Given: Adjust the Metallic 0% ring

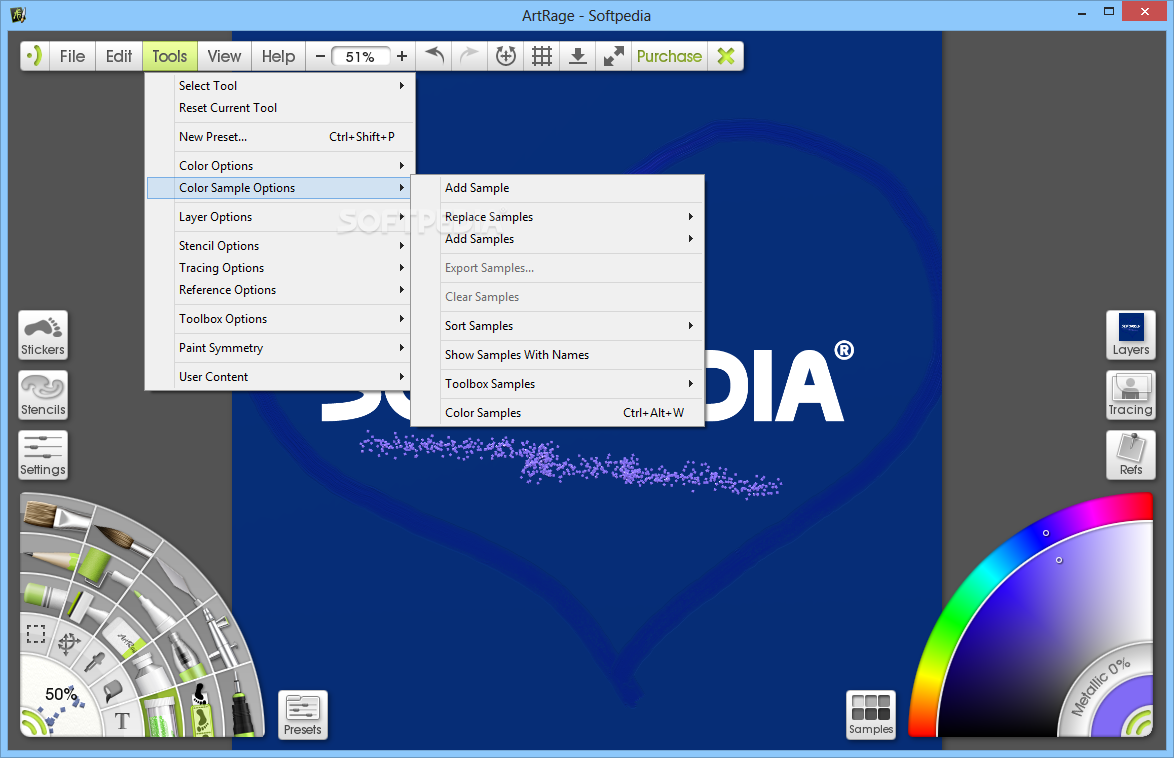Looking at the screenshot, I should [1099, 688].
